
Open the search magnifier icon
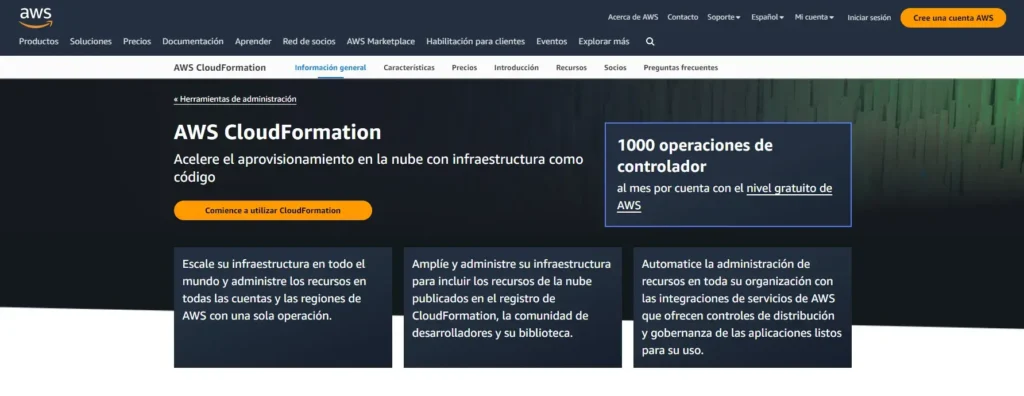pos(650,41)
